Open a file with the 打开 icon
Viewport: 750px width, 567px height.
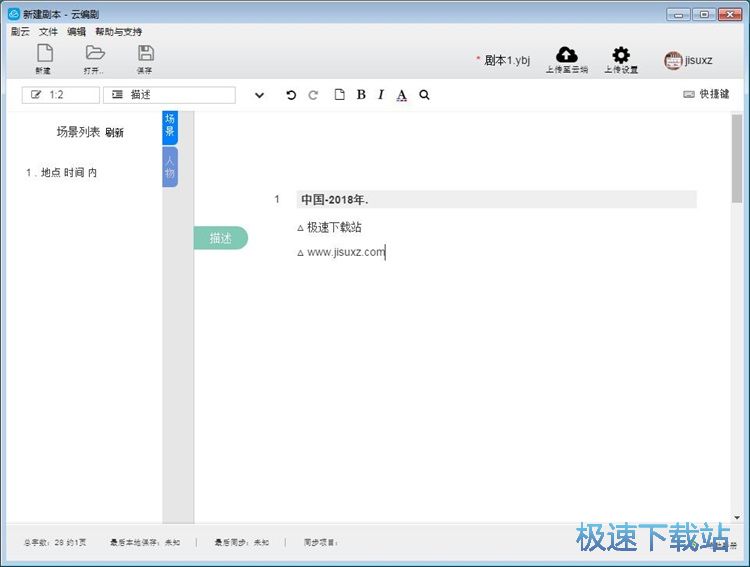(95, 54)
